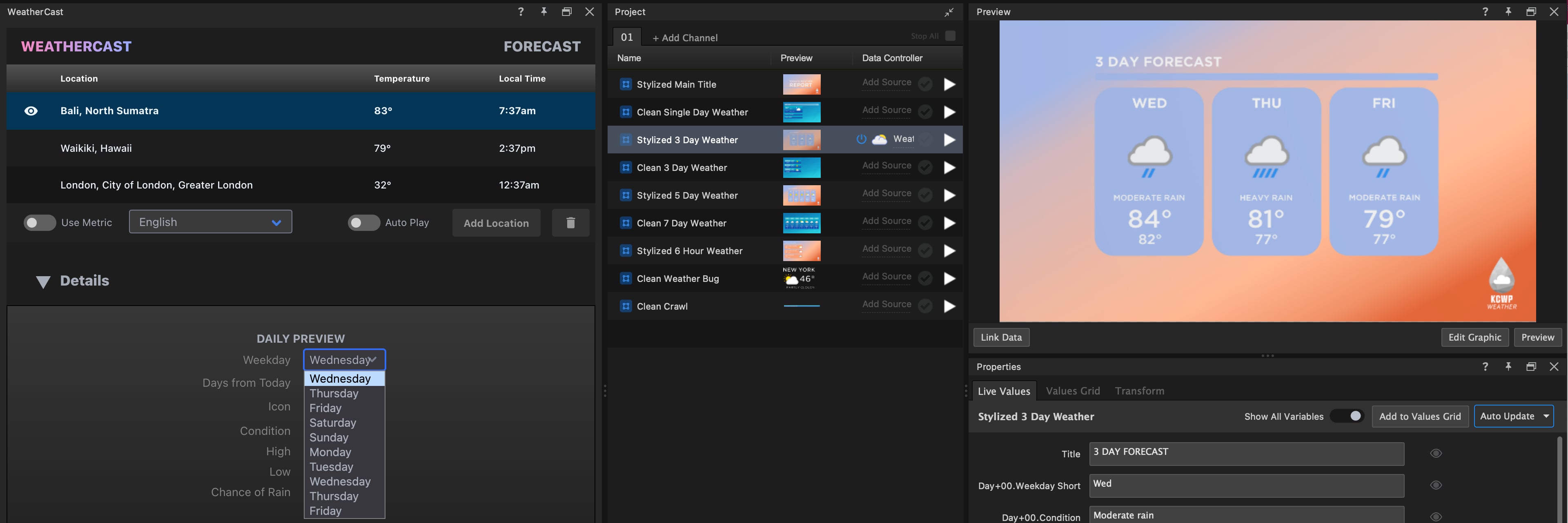Open the Transform tab
The image size is (1568, 523).
pyautogui.click(x=1140, y=391)
